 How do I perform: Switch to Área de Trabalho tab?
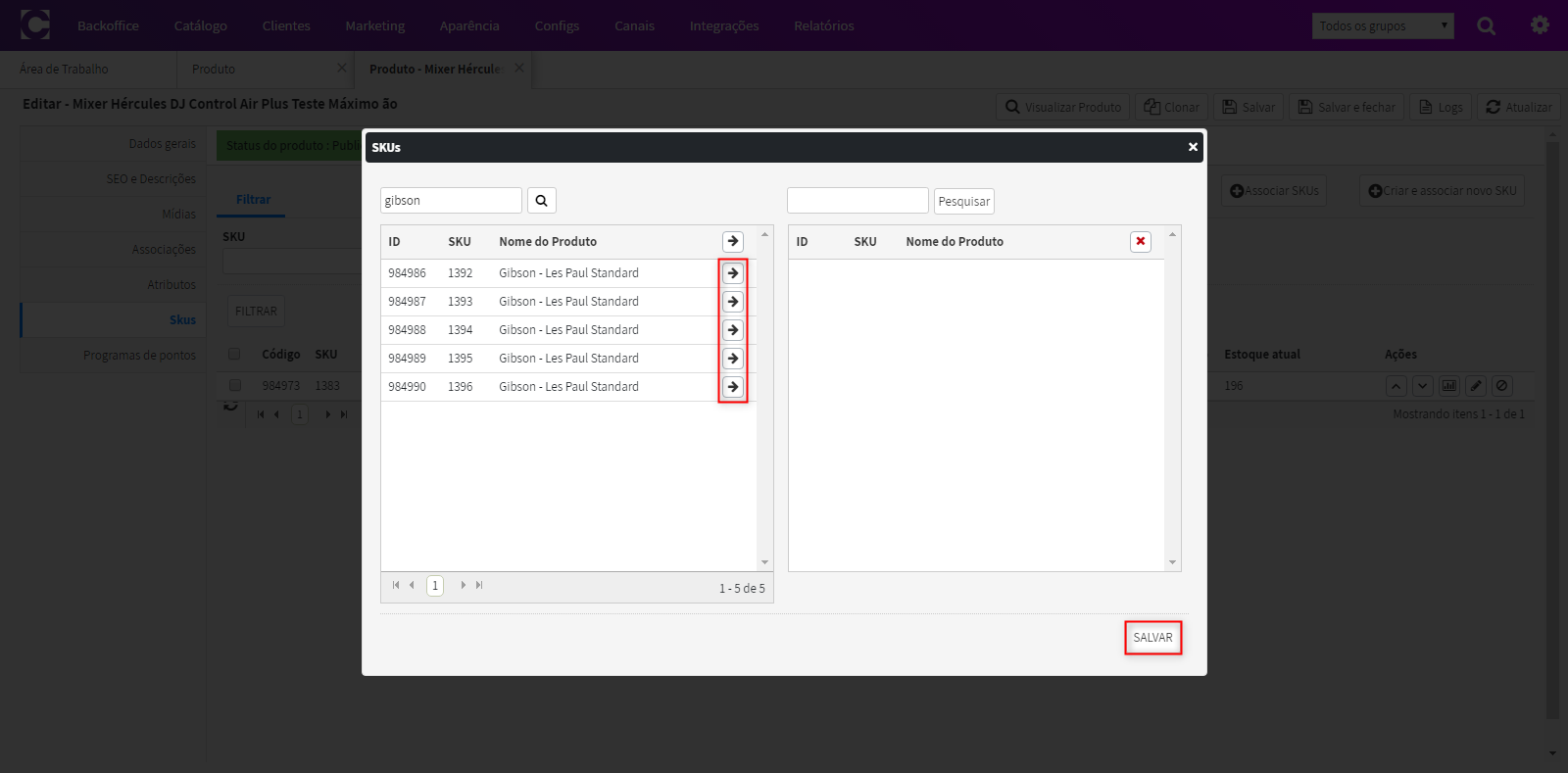point(88,69)
